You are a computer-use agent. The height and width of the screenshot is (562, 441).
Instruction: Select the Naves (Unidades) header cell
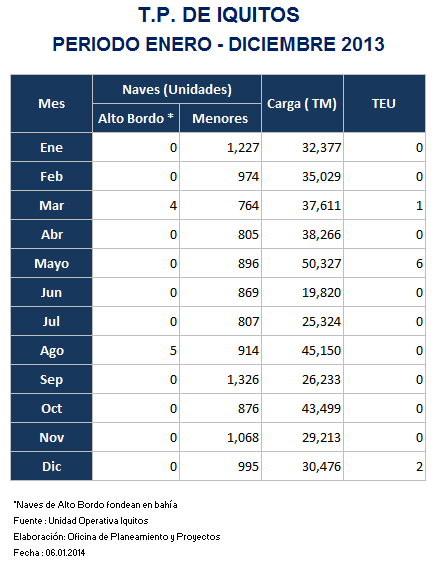177,89
